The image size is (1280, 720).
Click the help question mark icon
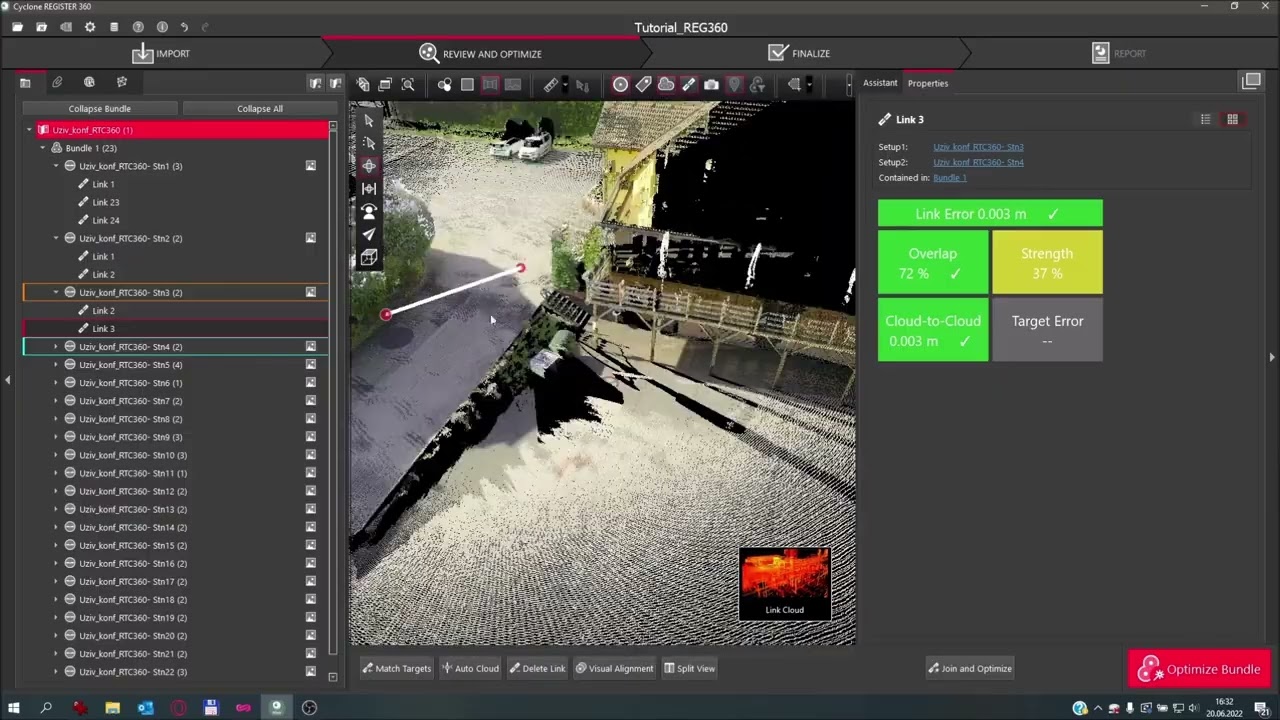pyautogui.click(x=138, y=27)
